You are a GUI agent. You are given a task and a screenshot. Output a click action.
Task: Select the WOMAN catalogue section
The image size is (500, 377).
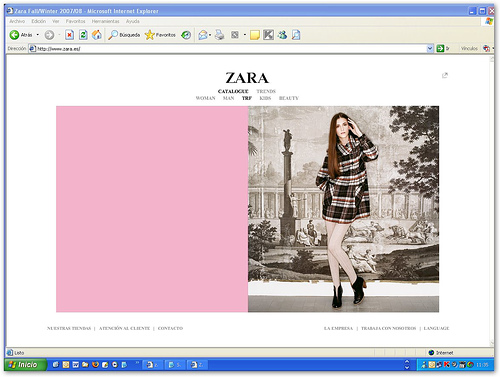click(205, 98)
